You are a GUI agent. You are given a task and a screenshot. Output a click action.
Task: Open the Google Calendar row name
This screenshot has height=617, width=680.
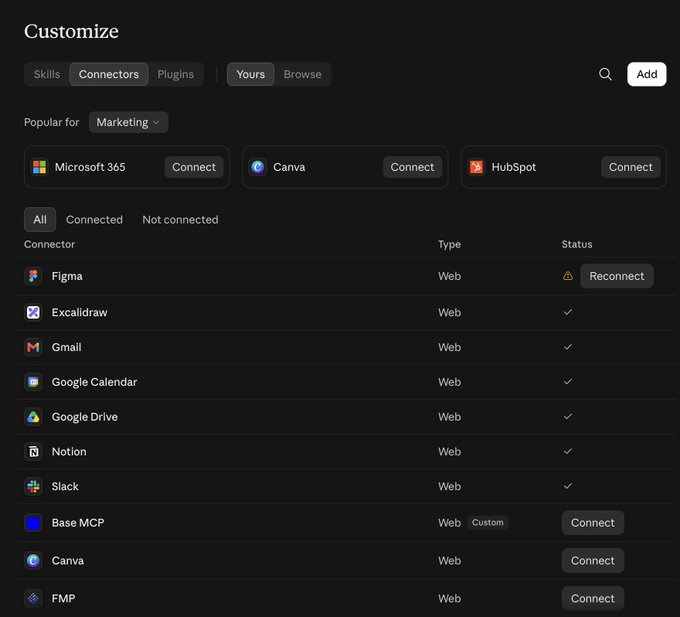click(94, 382)
